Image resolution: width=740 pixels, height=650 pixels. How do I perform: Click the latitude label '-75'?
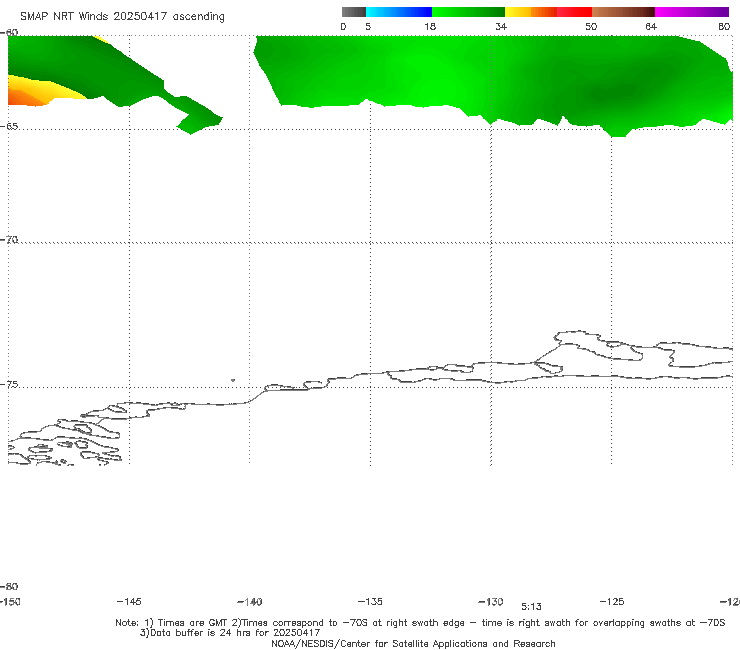coord(9,385)
